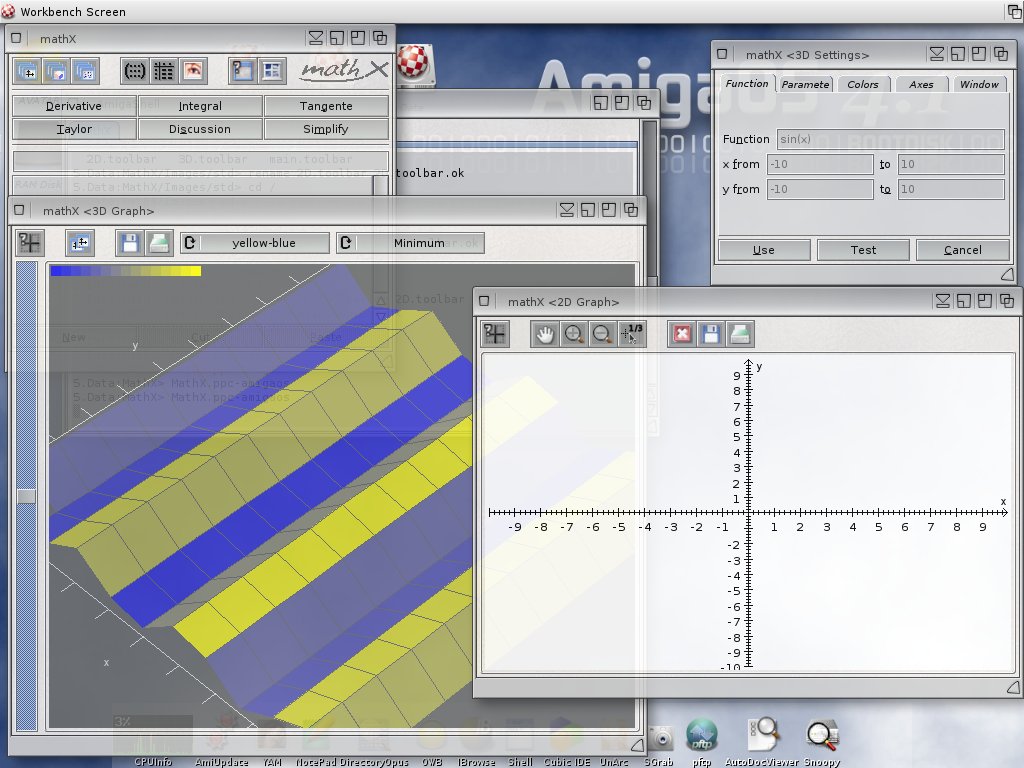Screen dimensions: 1024x768
Task: Click the parentheses matrix icon in mathX toolbar
Action: 135,71
